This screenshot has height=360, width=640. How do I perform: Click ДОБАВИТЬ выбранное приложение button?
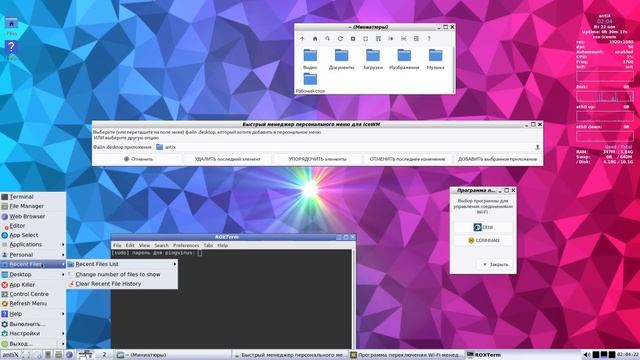497,159
